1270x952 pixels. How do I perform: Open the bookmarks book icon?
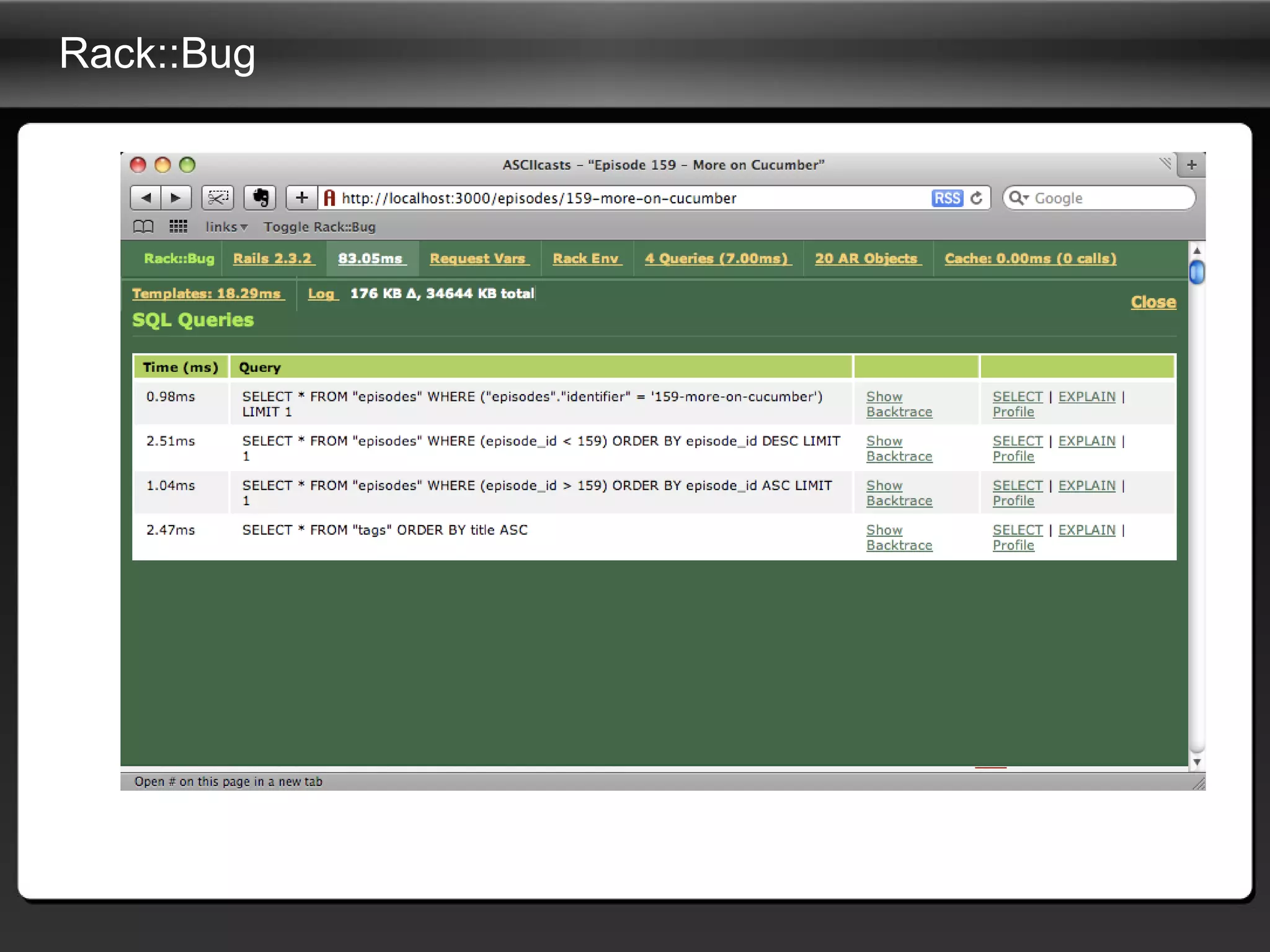coord(143,227)
